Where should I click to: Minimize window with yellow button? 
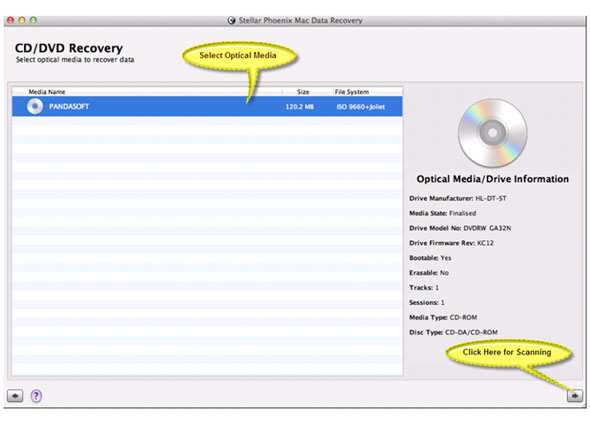click(x=22, y=20)
